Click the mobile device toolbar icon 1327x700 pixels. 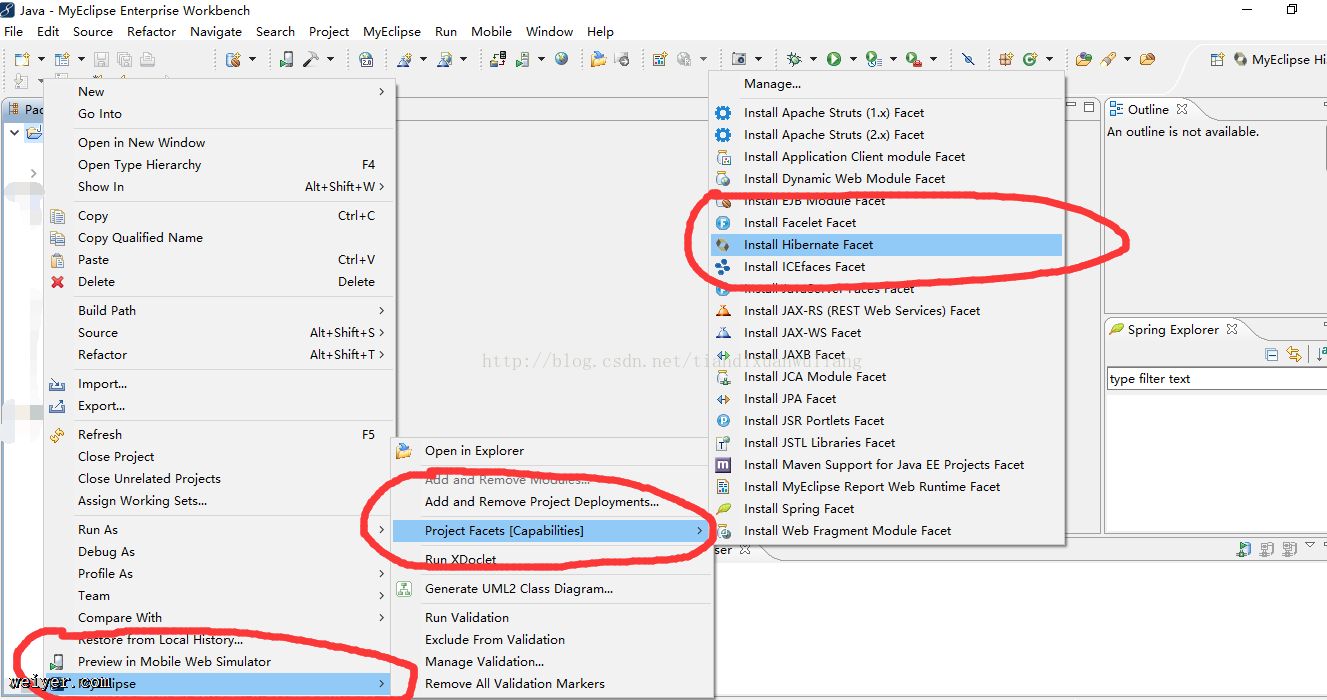pyautogui.click(x=286, y=60)
